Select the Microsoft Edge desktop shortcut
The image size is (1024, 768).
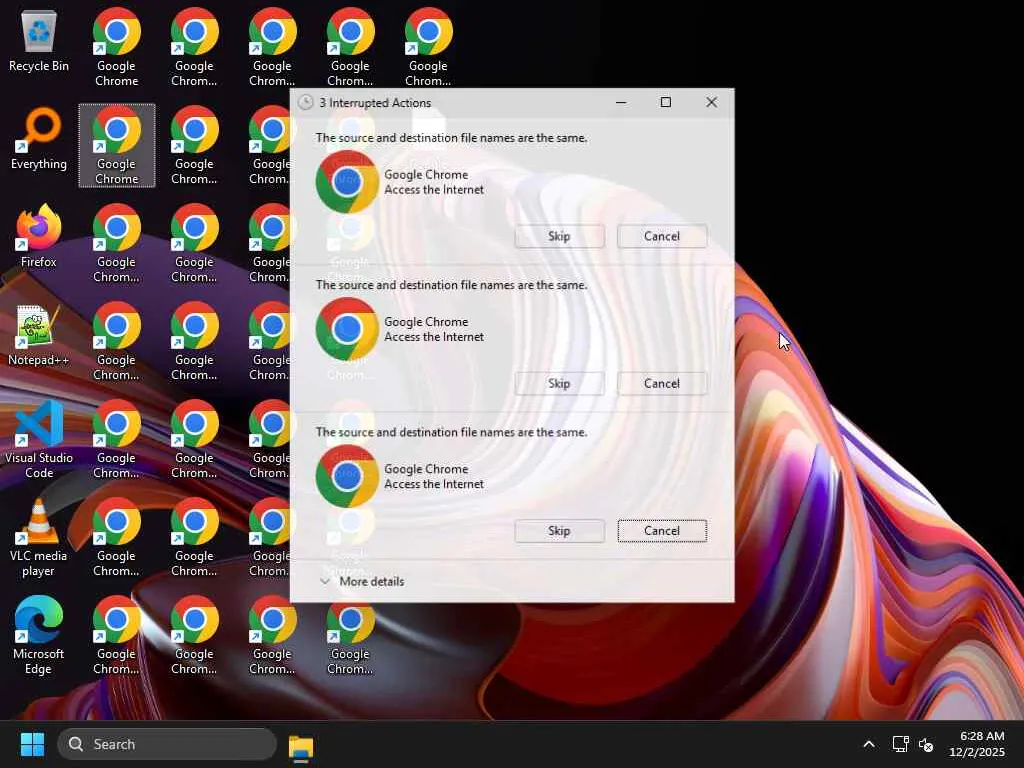pos(39,635)
